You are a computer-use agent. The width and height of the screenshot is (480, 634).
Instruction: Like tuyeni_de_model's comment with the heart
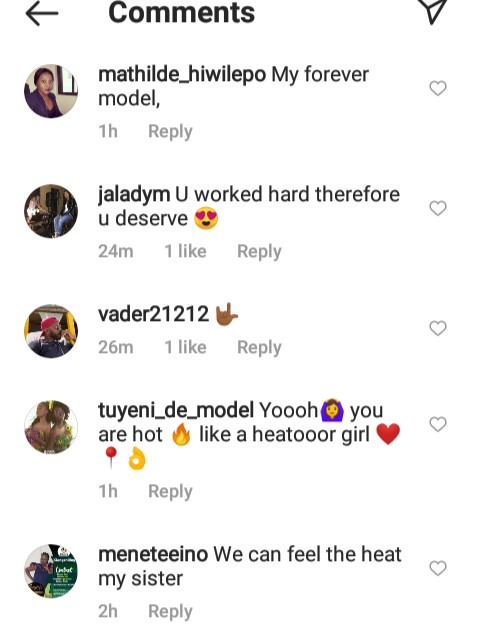[438, 424]
